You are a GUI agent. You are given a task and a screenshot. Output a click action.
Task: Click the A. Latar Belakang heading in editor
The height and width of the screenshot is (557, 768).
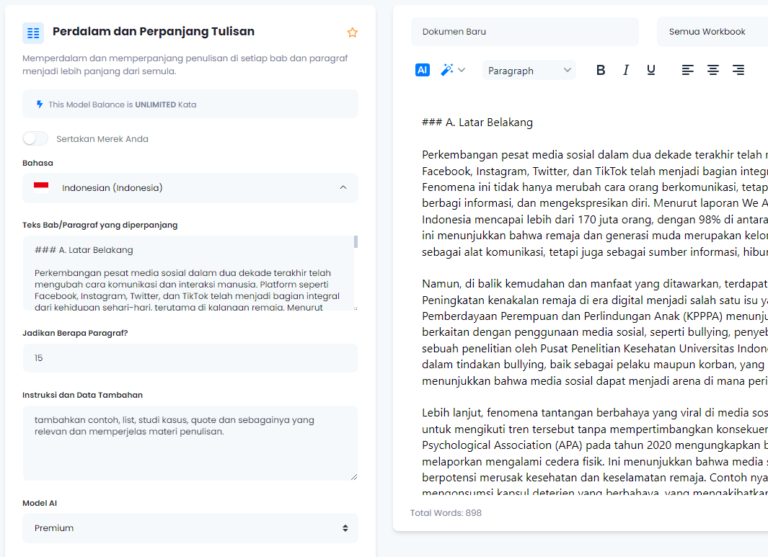[x=477, y=122]
